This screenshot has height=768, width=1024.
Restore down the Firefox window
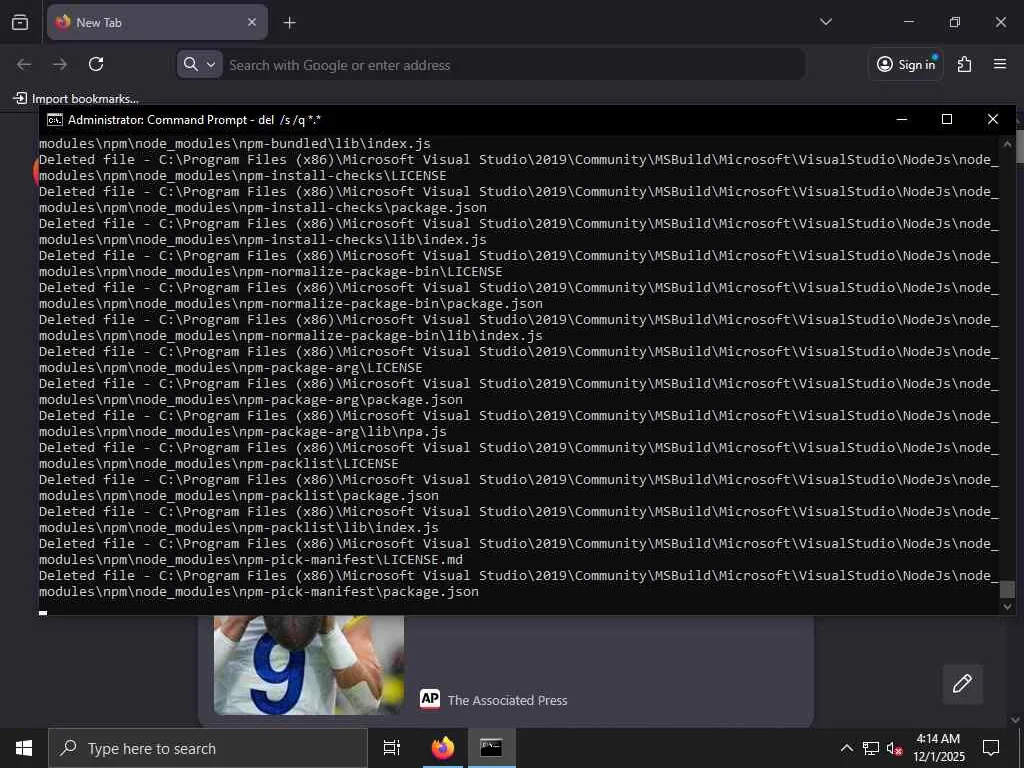point(955,22)
